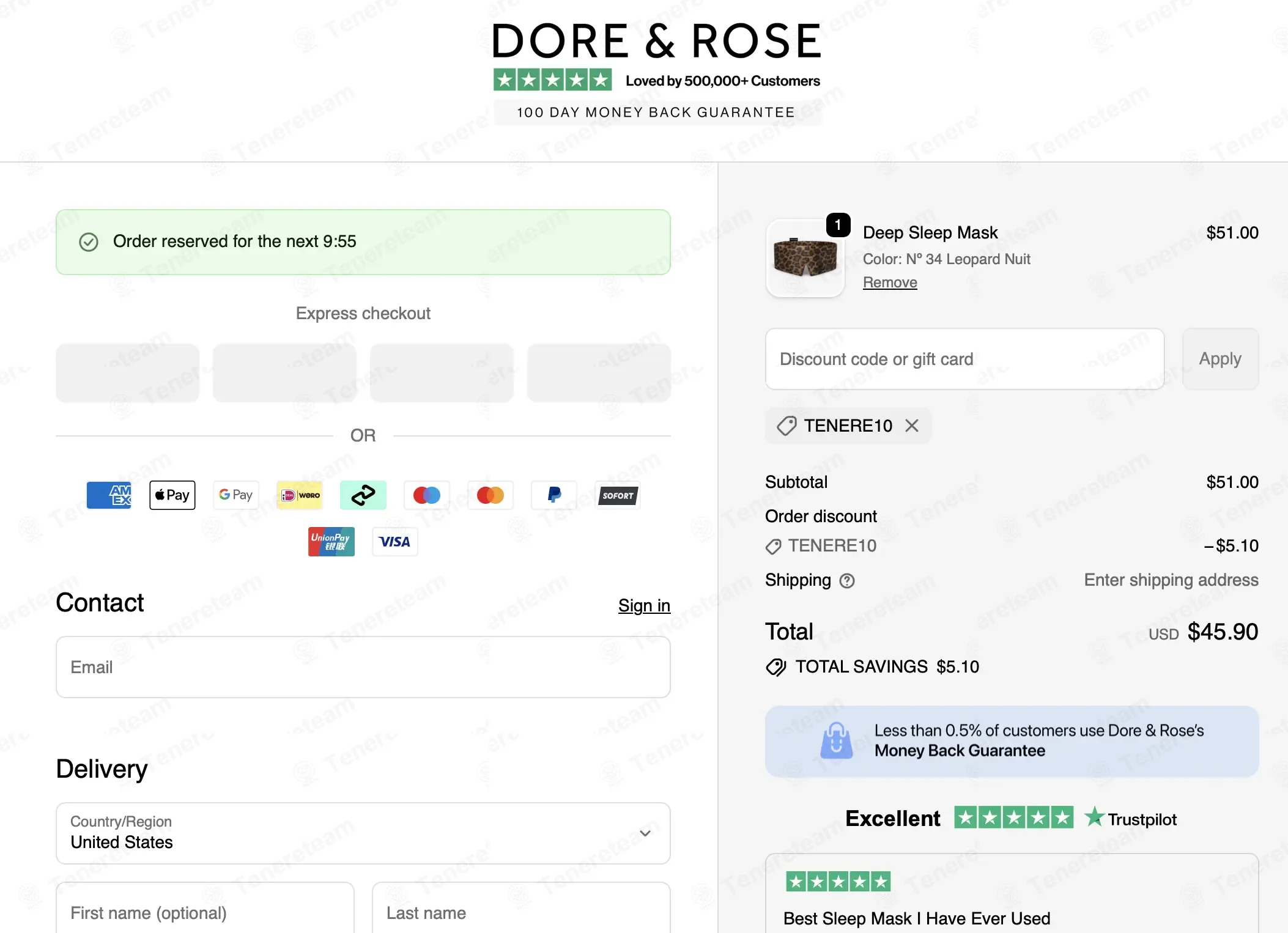1288x933 pixels.
Task: Select the UnionPay payment icon
Action: 331,542
